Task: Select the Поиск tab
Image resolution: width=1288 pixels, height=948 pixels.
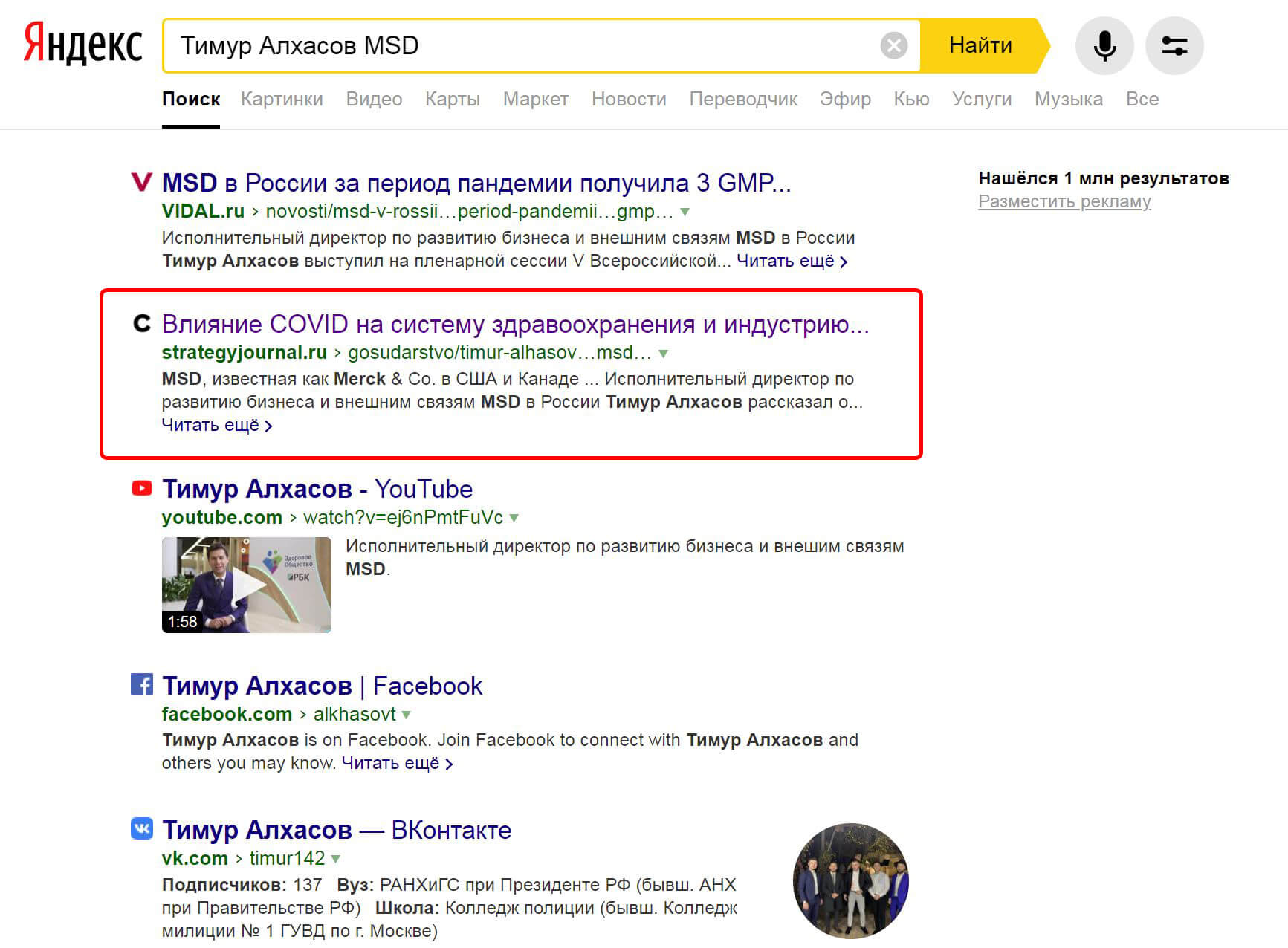Action: pyautogui.click(x=191, y=100)
